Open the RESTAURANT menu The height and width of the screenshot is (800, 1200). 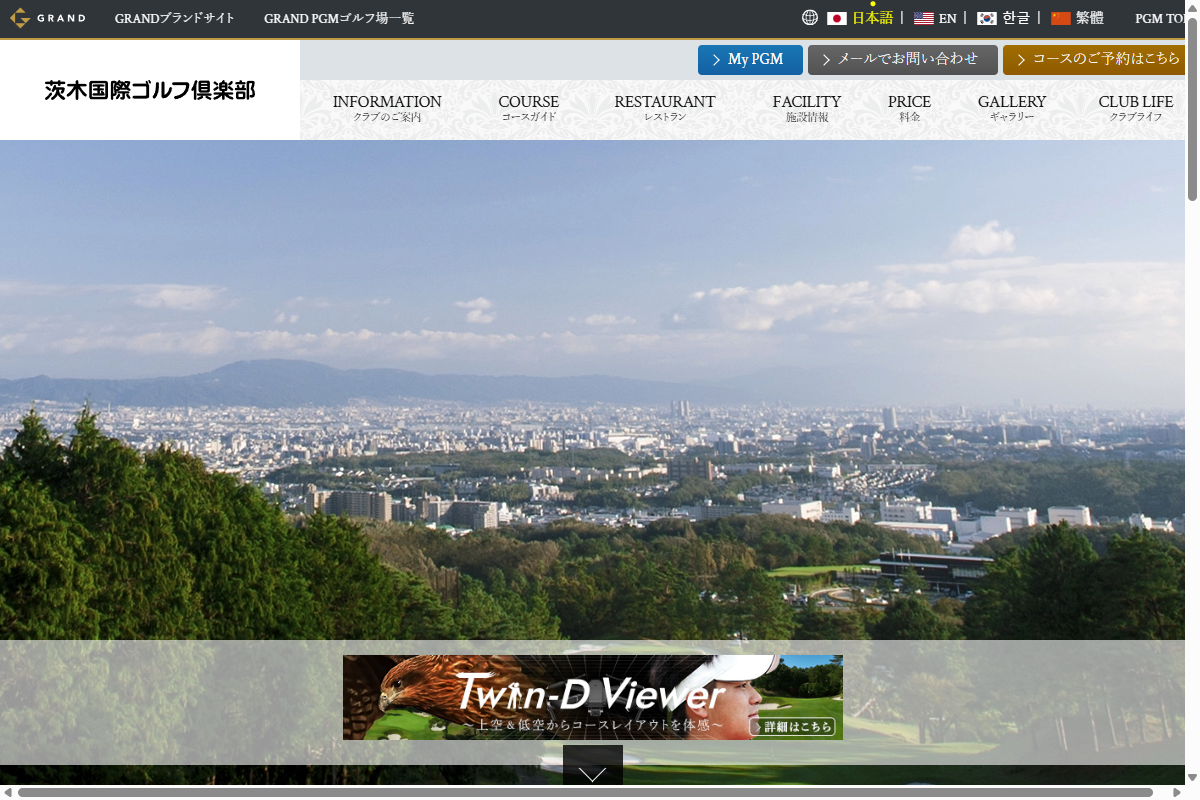coord(665,108)
